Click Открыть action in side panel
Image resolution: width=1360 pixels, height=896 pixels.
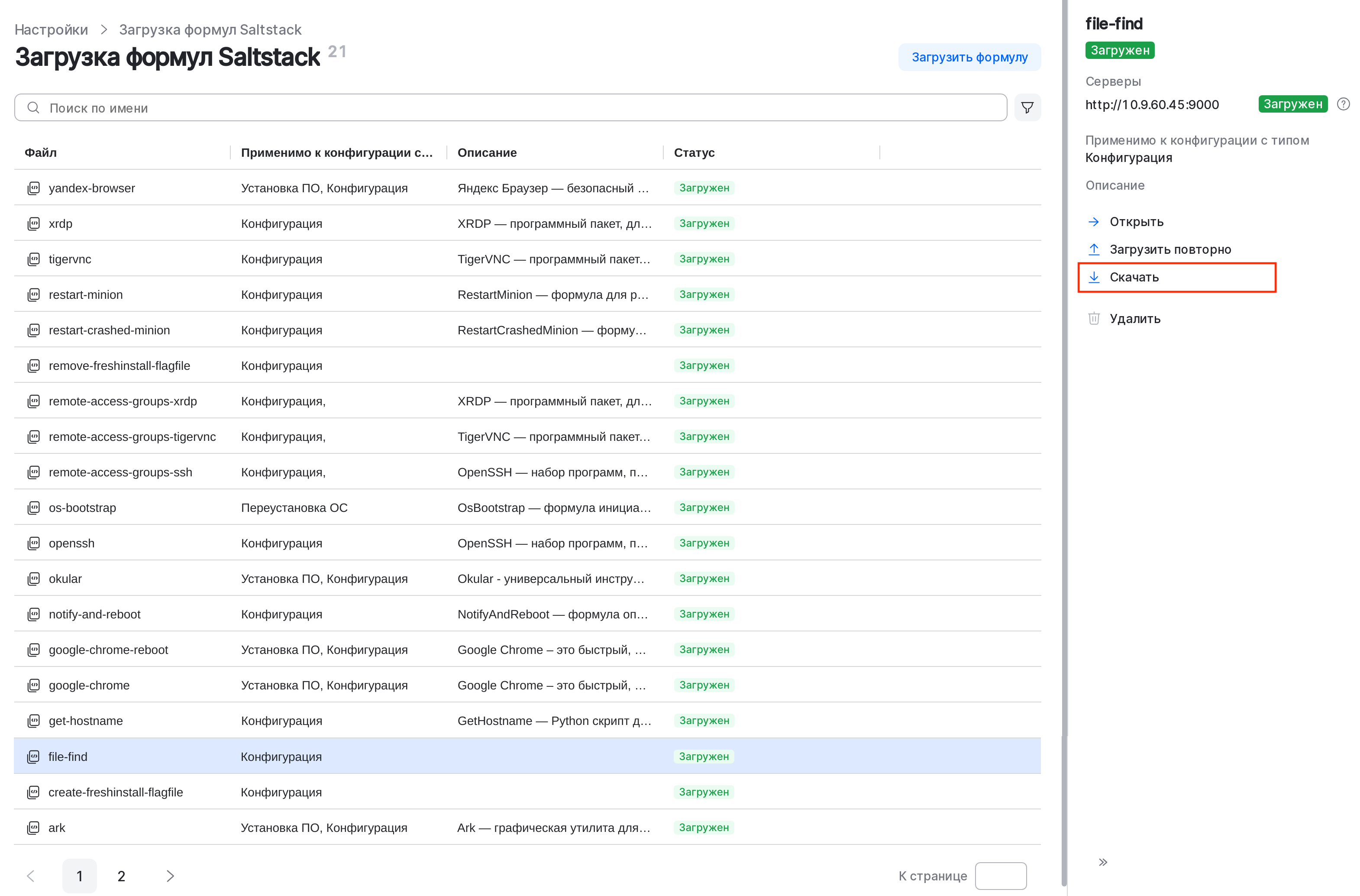pos(1136,222)
